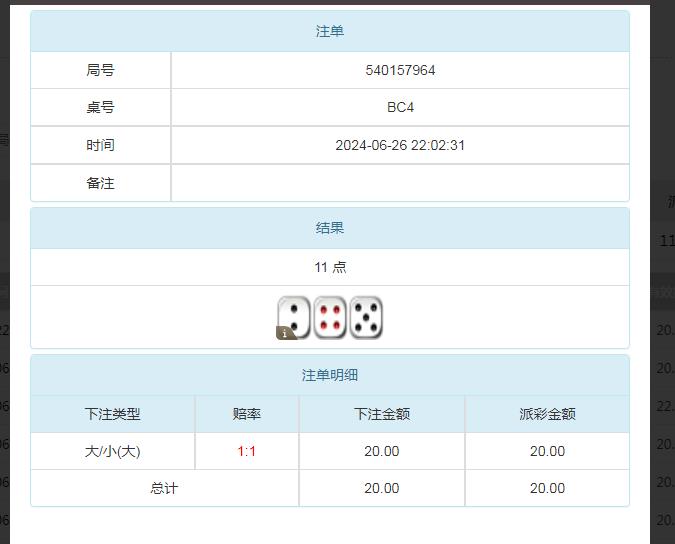Click the 下注金额 column header
Screen dimensions: 675x544
[x=382, y=414]
